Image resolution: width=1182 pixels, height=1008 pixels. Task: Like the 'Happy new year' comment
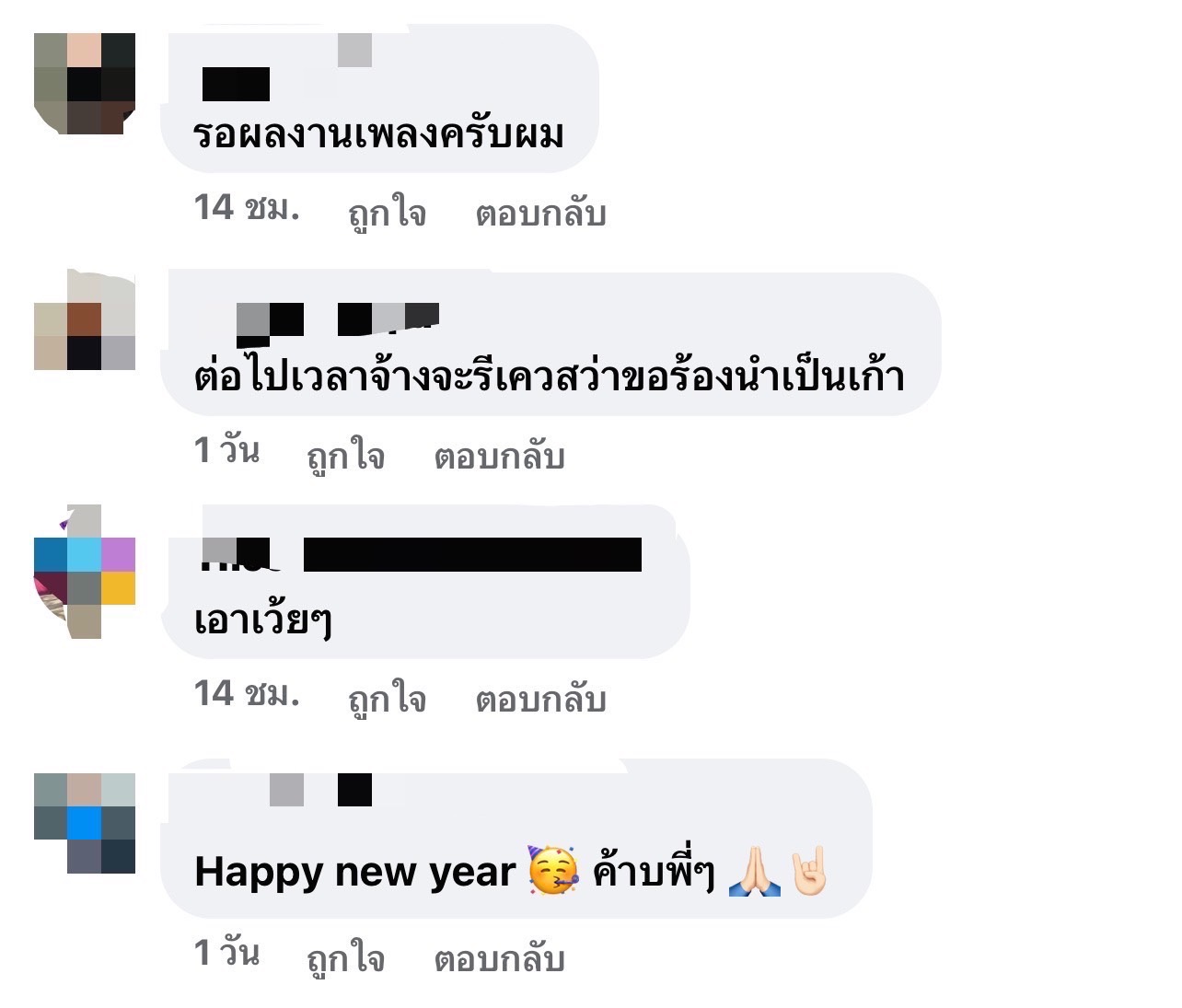click(345, 958)
